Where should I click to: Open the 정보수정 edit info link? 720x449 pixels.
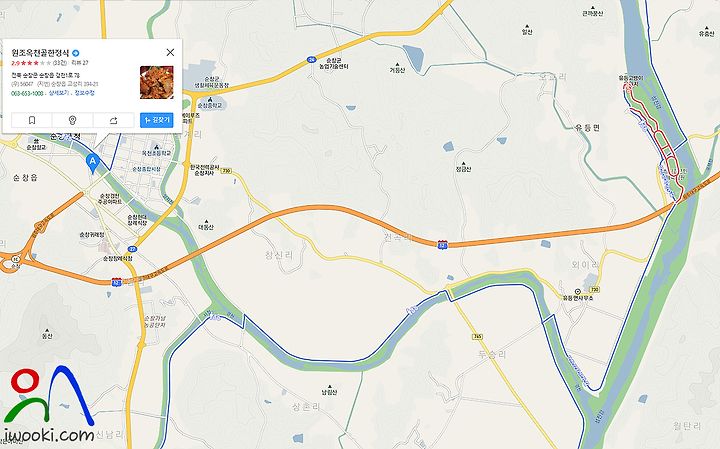pyautogui.click(x=84, y=93)
